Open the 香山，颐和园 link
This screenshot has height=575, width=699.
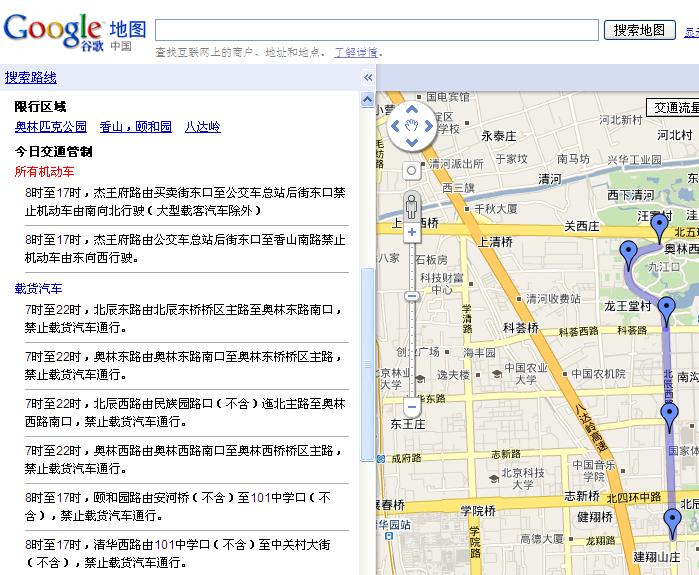[x=136, y=127]
